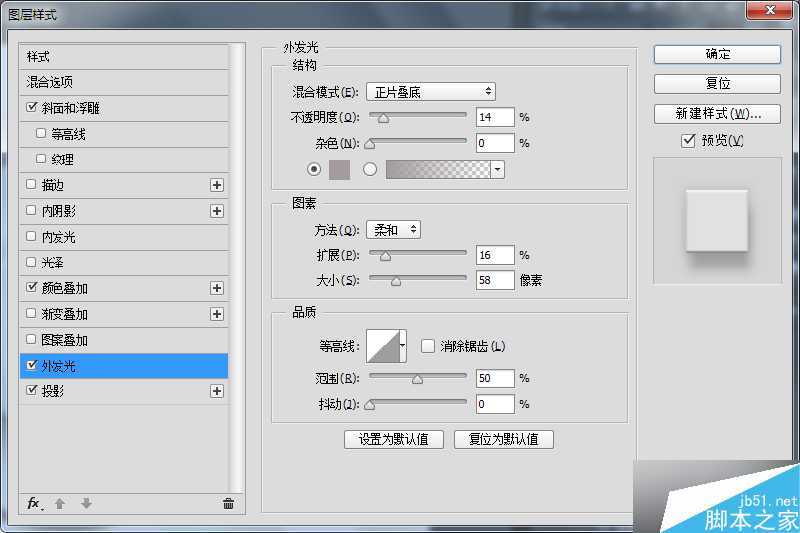Open the 方法 method dropdown

pos(393,230)
